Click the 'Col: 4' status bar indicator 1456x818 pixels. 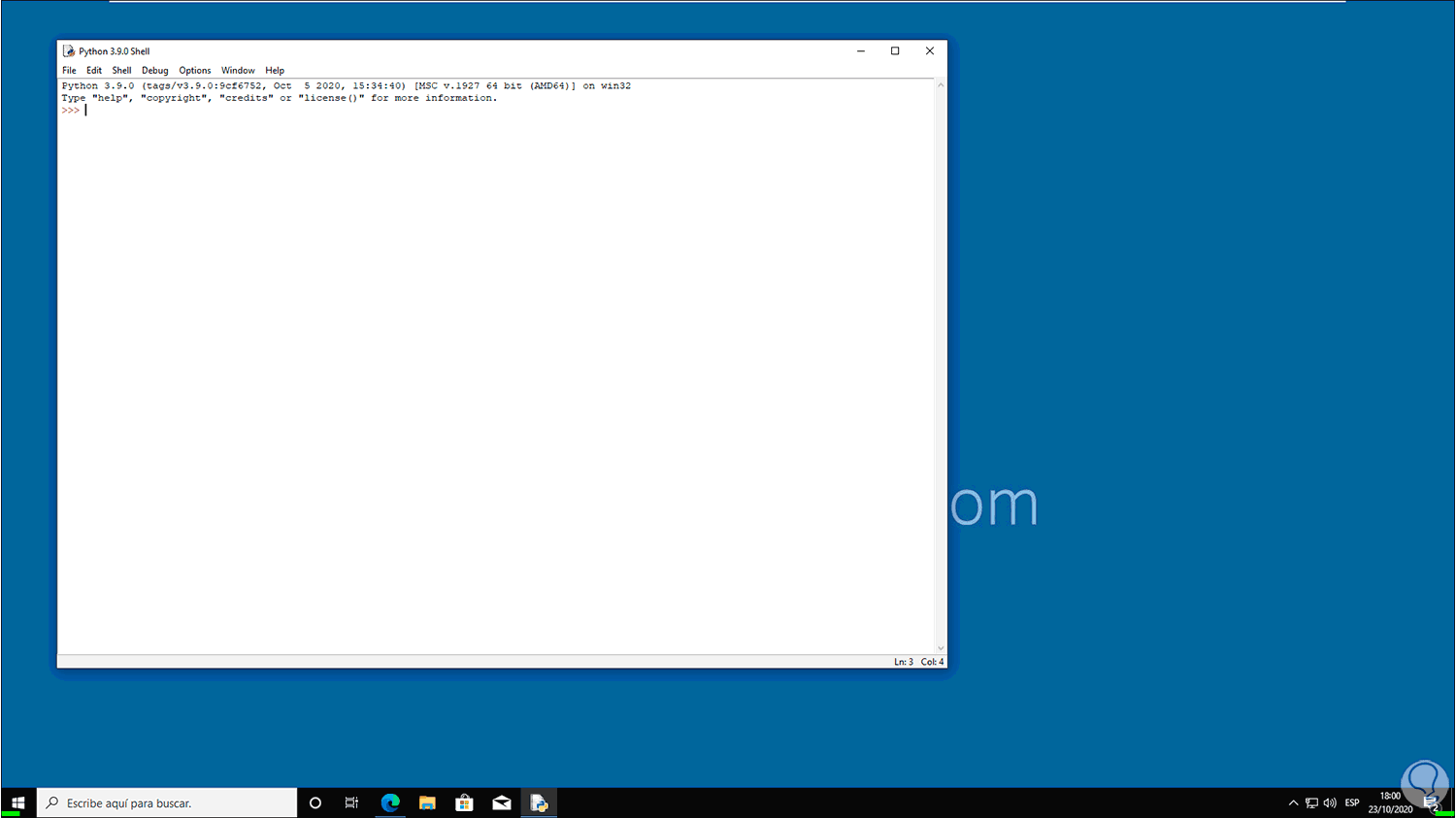click(x=932, y=662)
